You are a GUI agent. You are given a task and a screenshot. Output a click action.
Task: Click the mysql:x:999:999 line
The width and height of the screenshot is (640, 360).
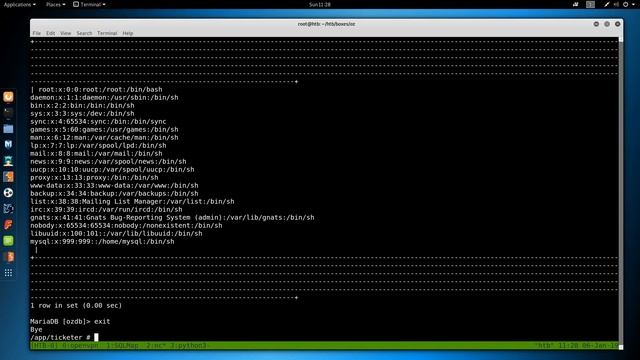click(102, 242)
